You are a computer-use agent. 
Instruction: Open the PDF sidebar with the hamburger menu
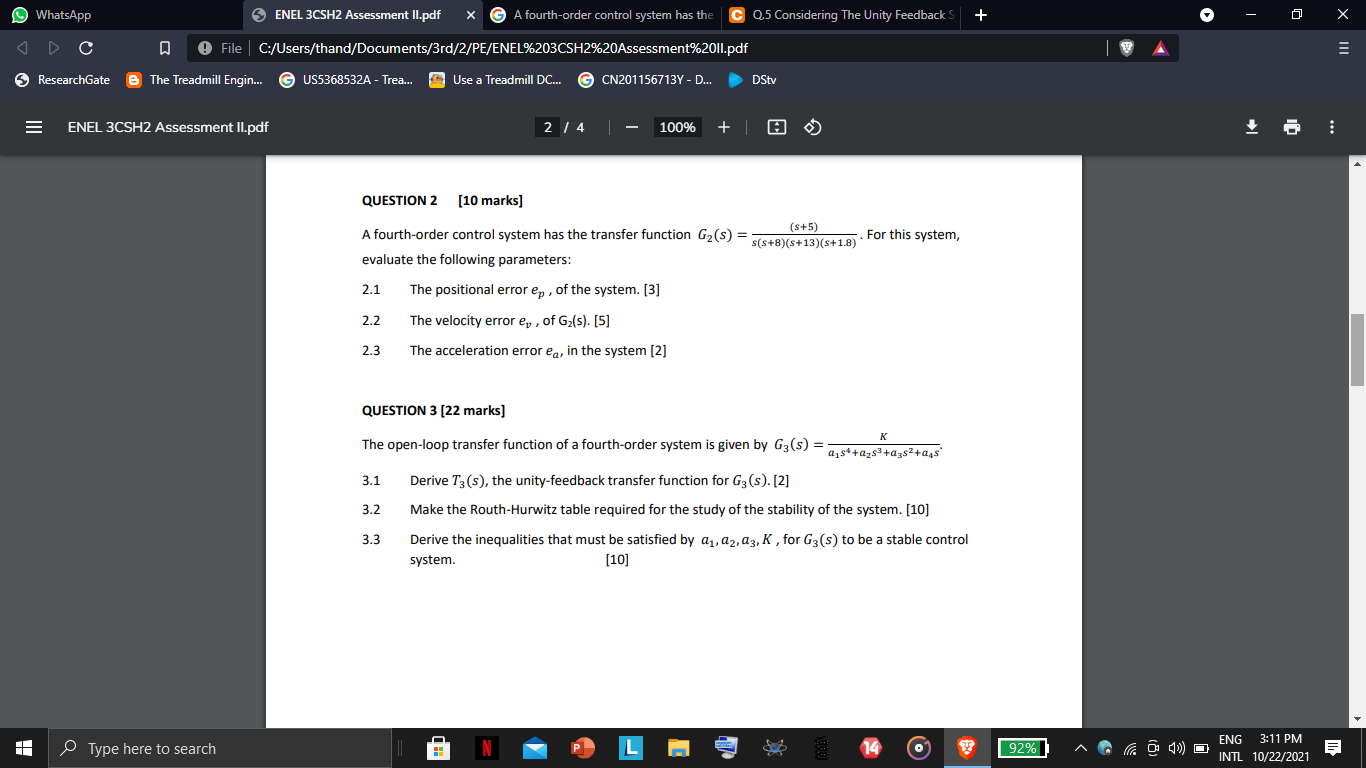pos(33,127)
